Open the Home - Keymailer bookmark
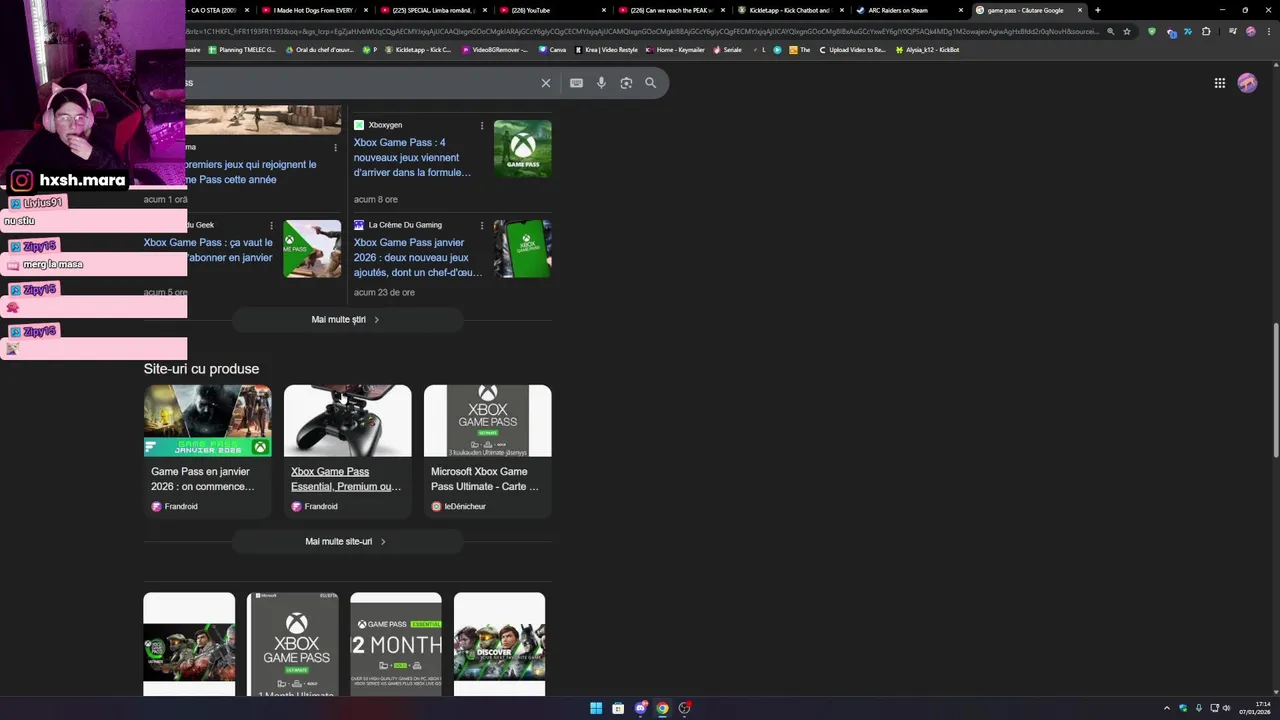 coord(675,49)
